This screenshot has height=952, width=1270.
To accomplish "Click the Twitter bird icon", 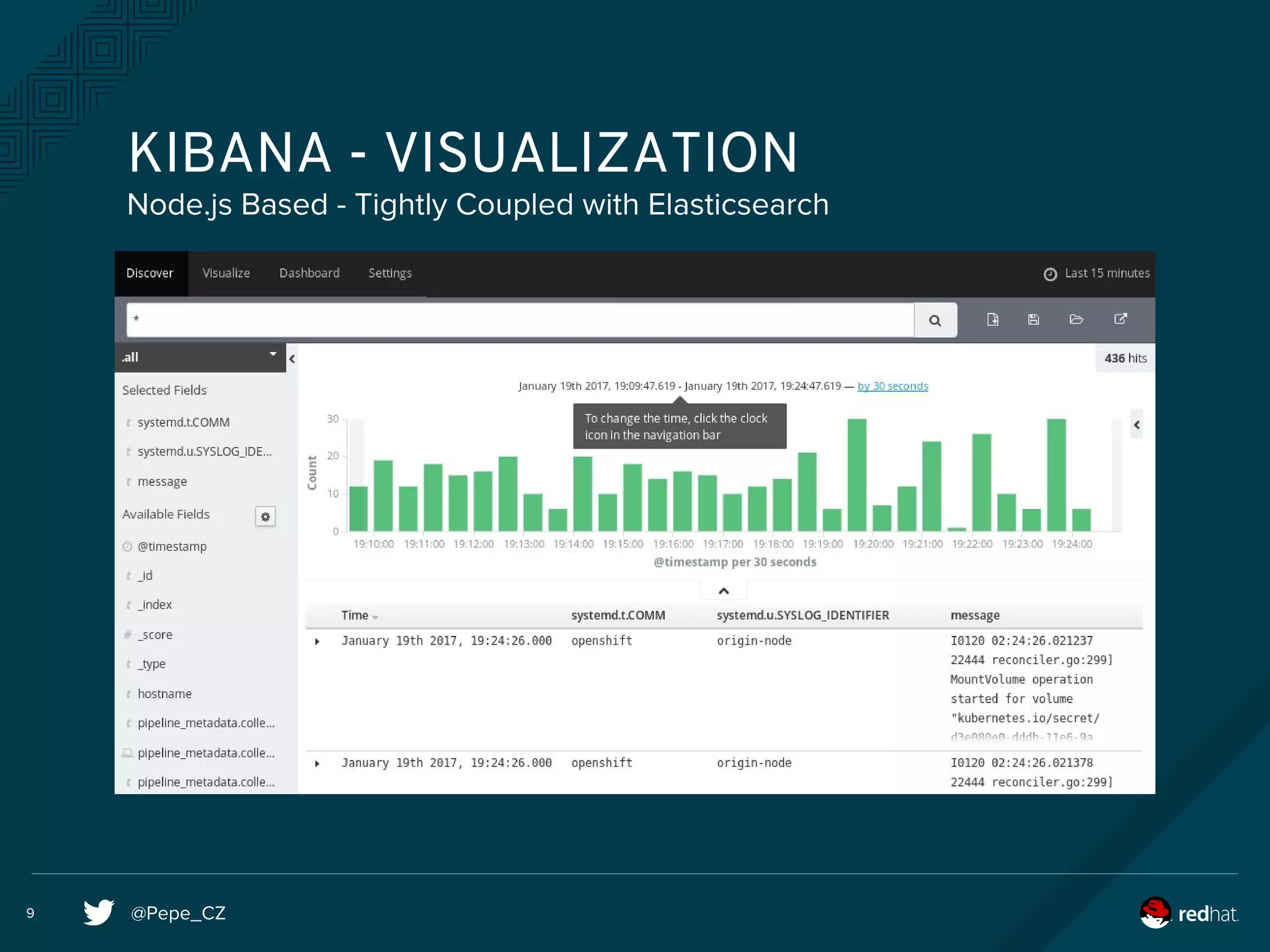I will pos(99,912).
